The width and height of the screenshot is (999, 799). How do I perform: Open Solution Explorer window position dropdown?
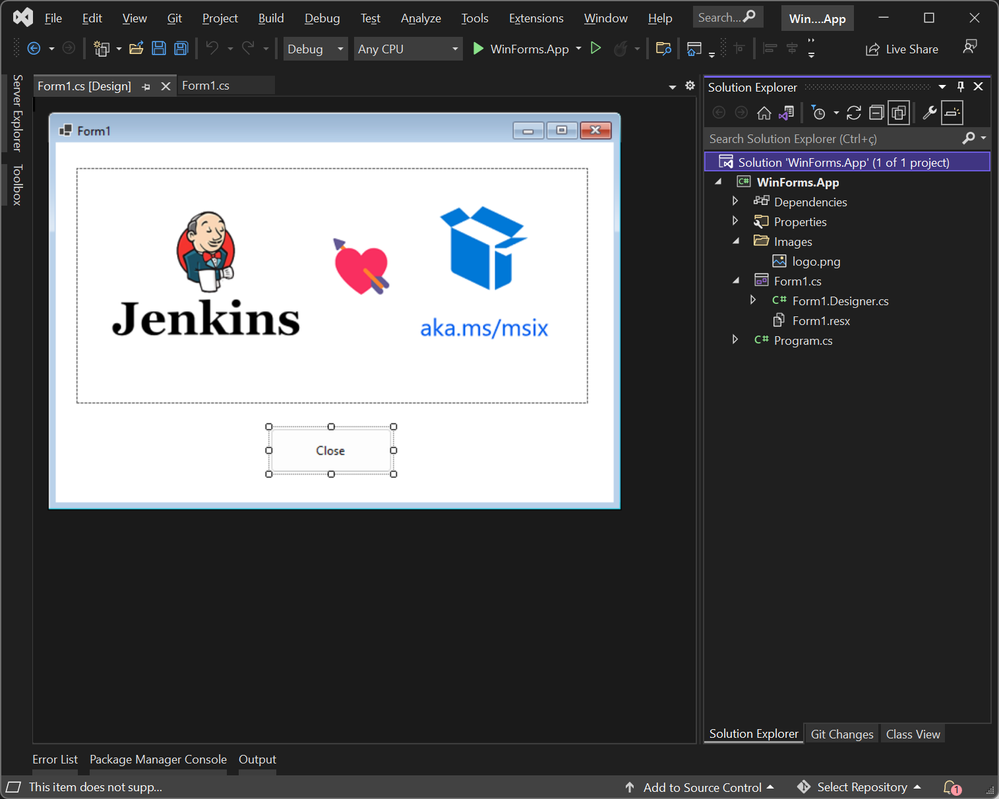pos(942,87)
